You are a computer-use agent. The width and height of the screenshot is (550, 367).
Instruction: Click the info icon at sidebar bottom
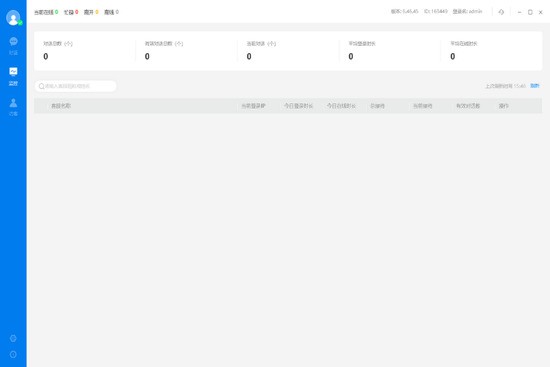click(13, 354)
